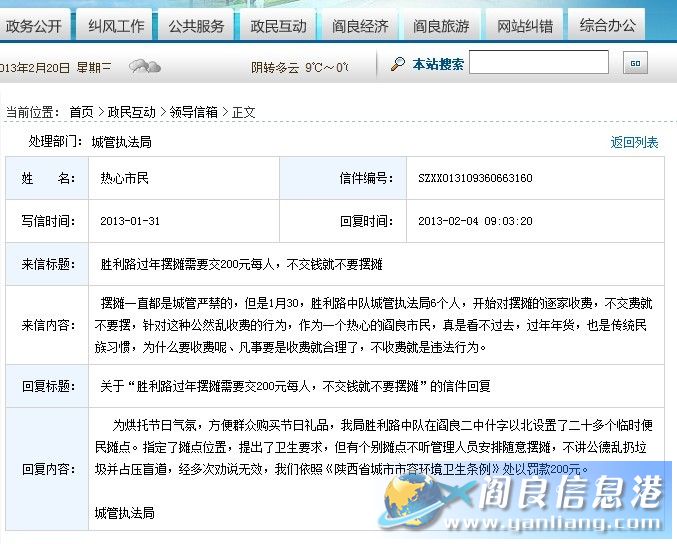Click 政民互动 in the breadcrumb trail
The width and height of the screenshot is (677, 544).
point(132,112)
